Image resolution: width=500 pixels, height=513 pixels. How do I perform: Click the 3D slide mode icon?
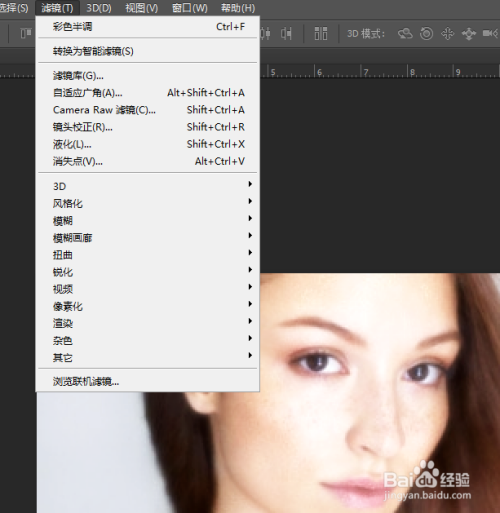[469, 34]
